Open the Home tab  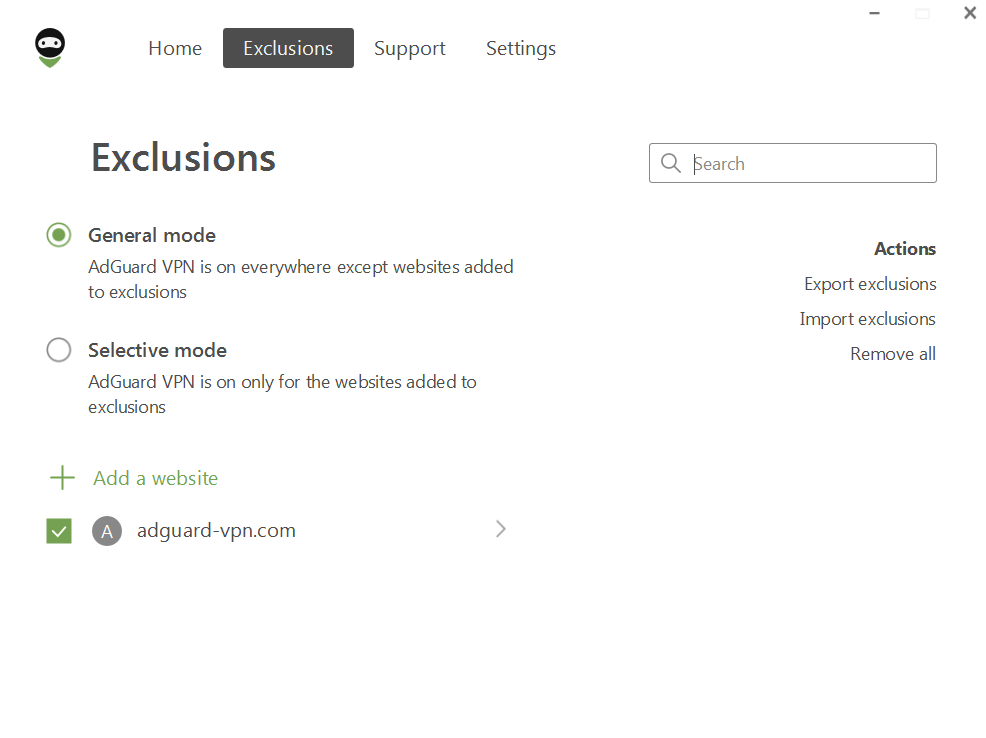point(175,48)
